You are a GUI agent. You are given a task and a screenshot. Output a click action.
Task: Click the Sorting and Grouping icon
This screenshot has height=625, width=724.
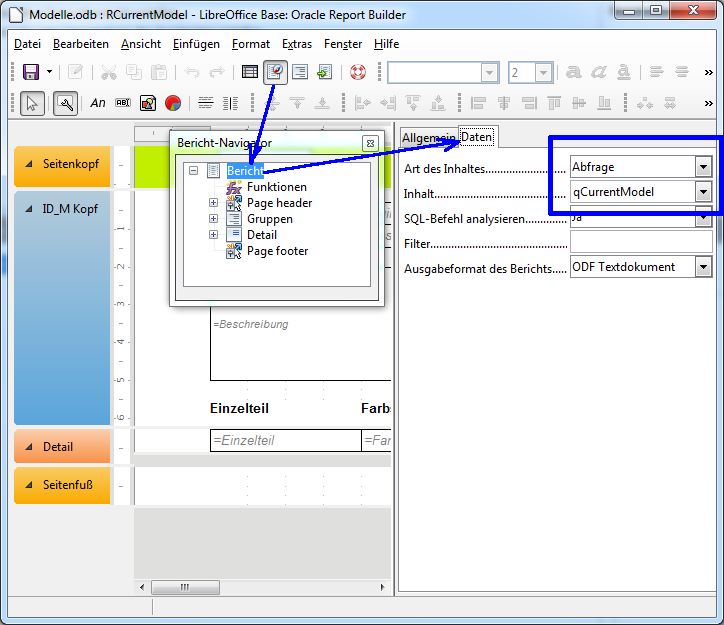(300, 72)
